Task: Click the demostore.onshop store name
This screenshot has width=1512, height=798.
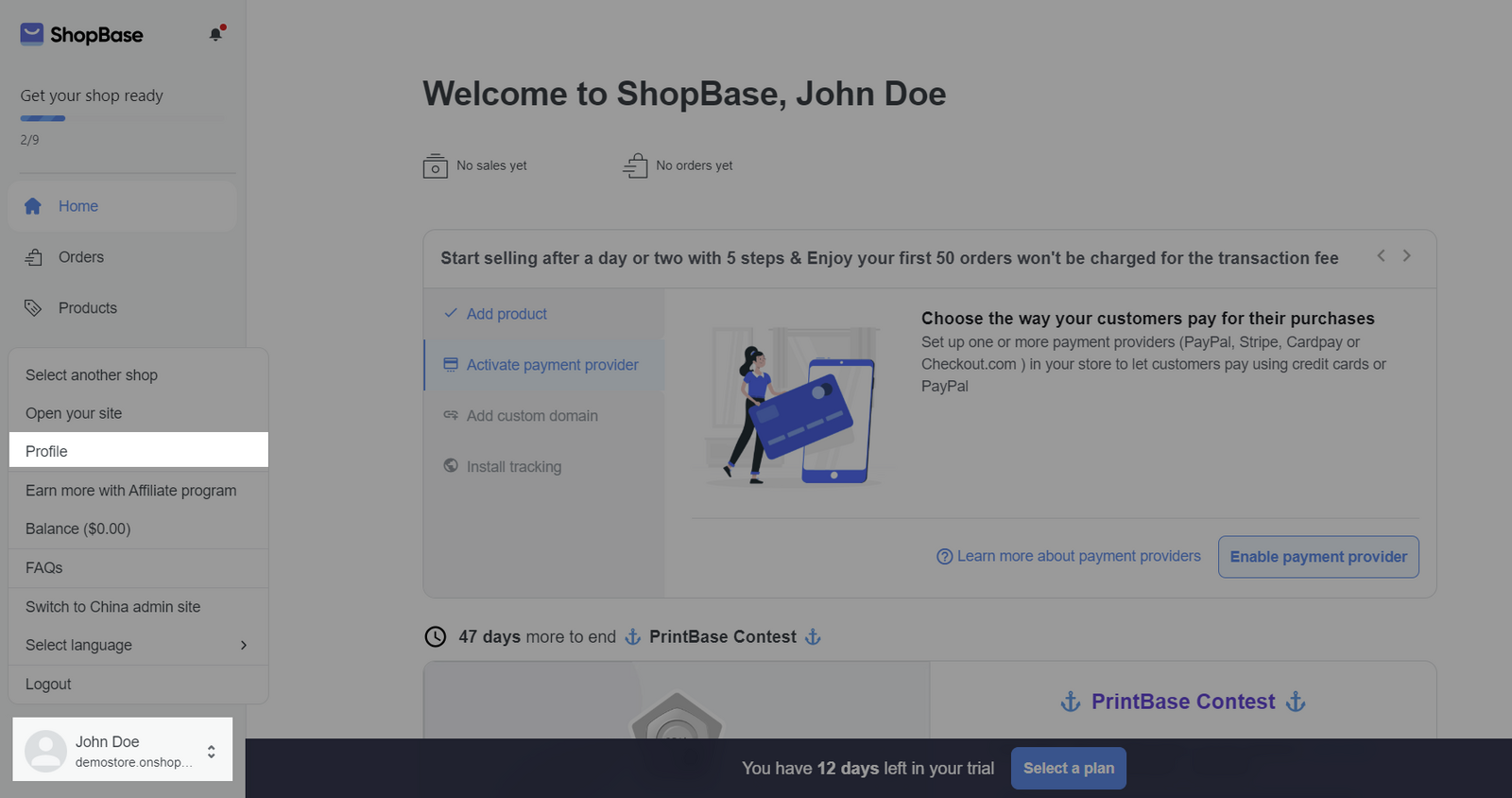Action: 133,762
